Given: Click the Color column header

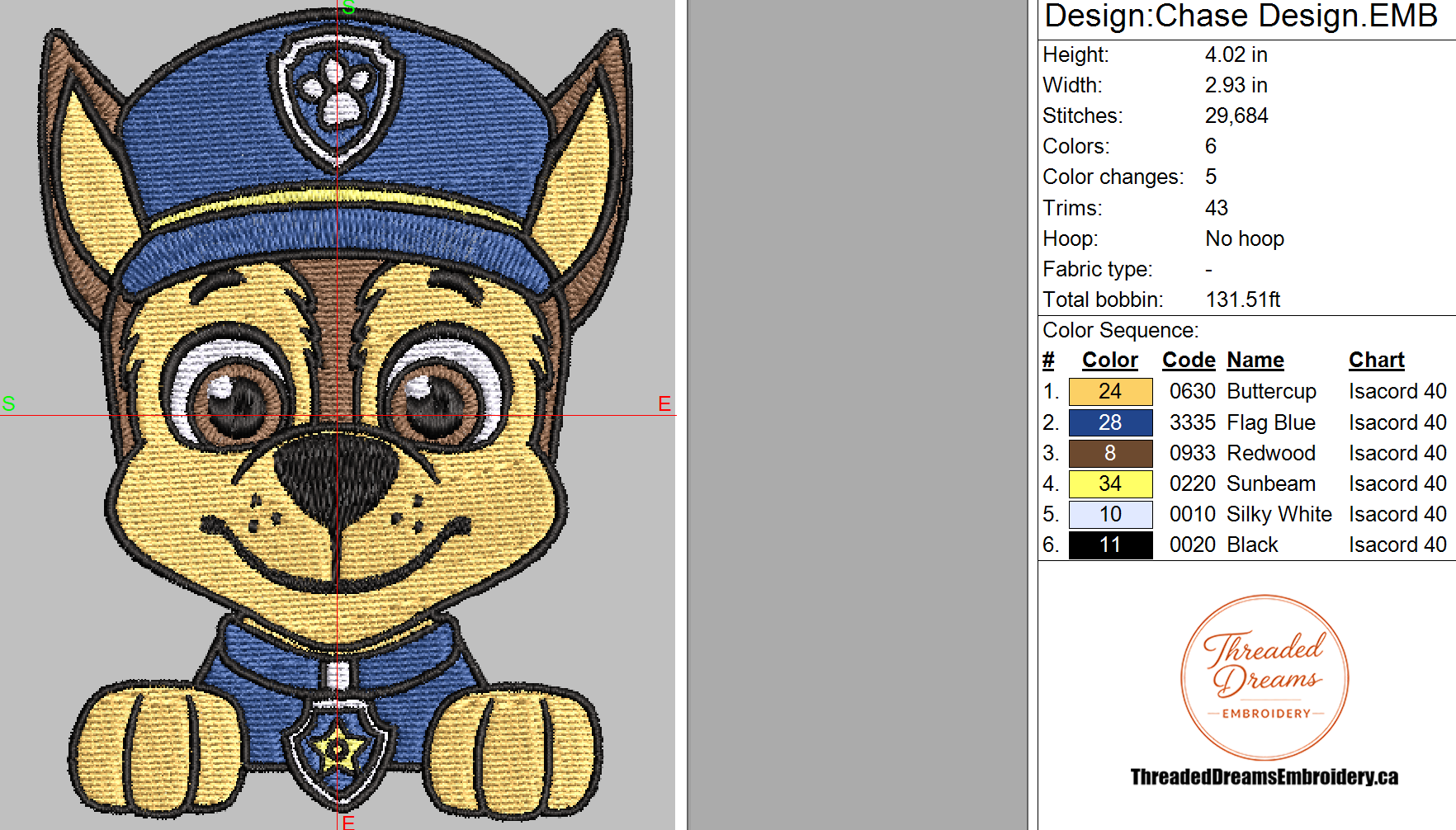Looking at the screenshot, I should pyautogui.click(x=1110, y=361).
